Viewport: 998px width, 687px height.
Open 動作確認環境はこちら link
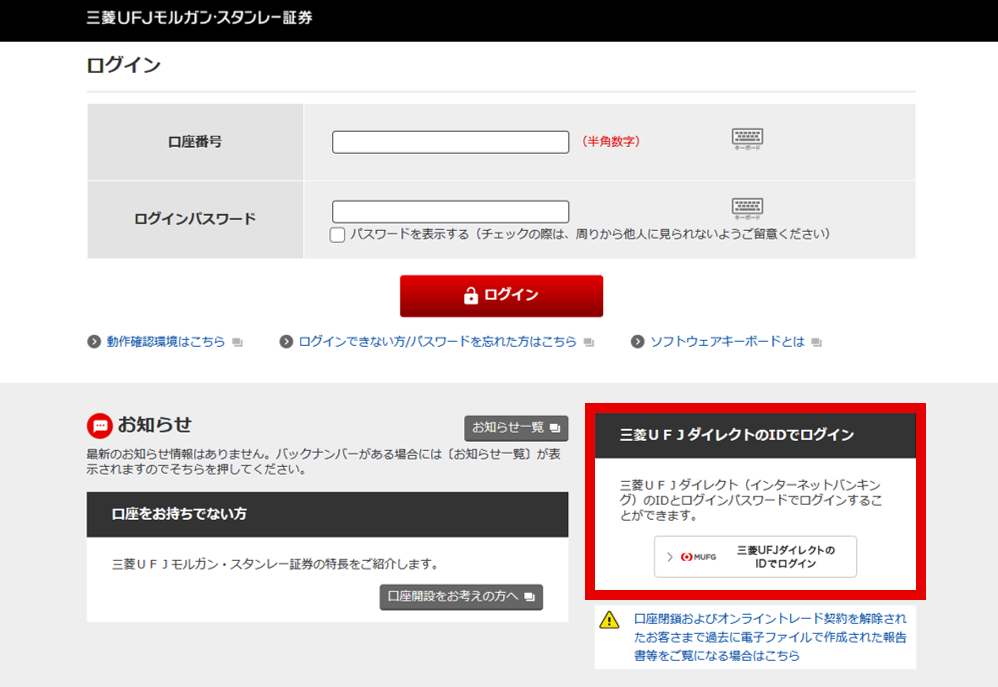coord(165,342)
